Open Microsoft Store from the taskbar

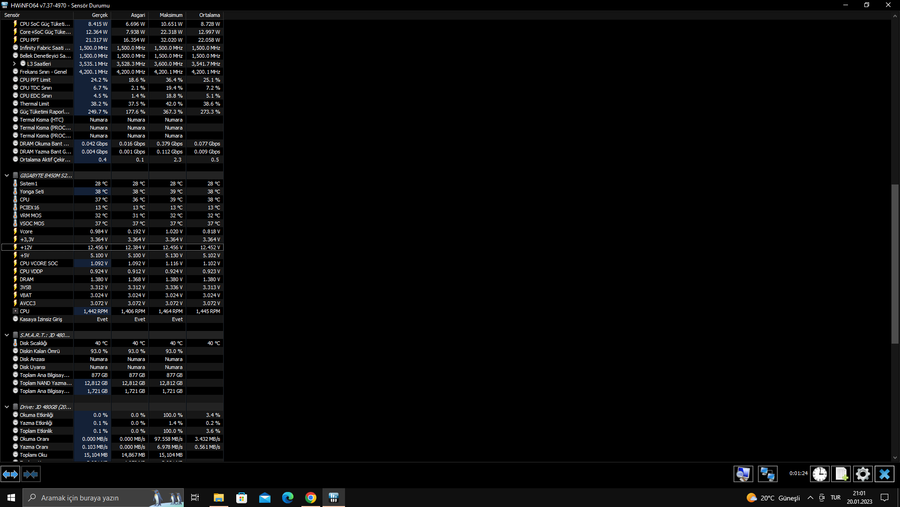point(242,497)
